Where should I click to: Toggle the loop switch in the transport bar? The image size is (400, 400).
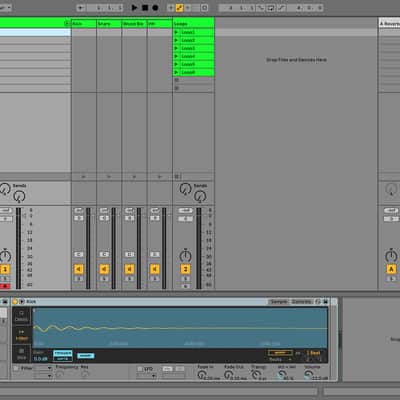[x=271, y=7]
